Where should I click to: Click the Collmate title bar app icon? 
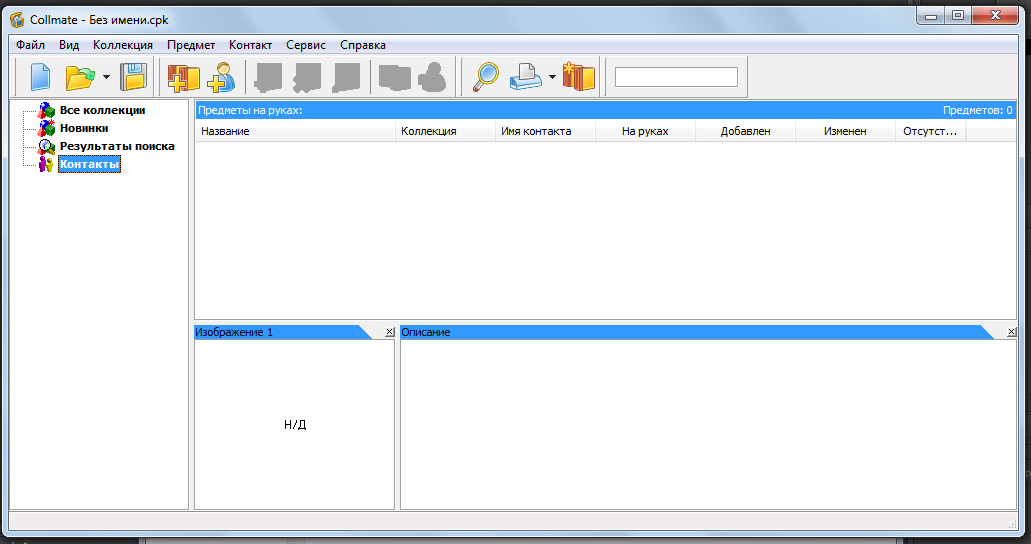click(17, 20)
